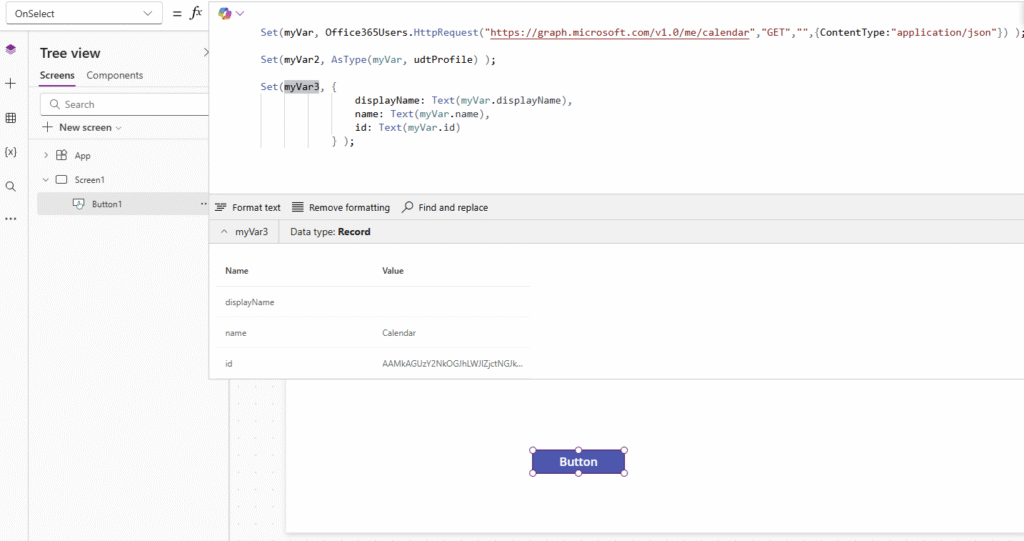Expand the App tree node
This screenshot has width=1024, height=541.
click(x=46, y=156)
